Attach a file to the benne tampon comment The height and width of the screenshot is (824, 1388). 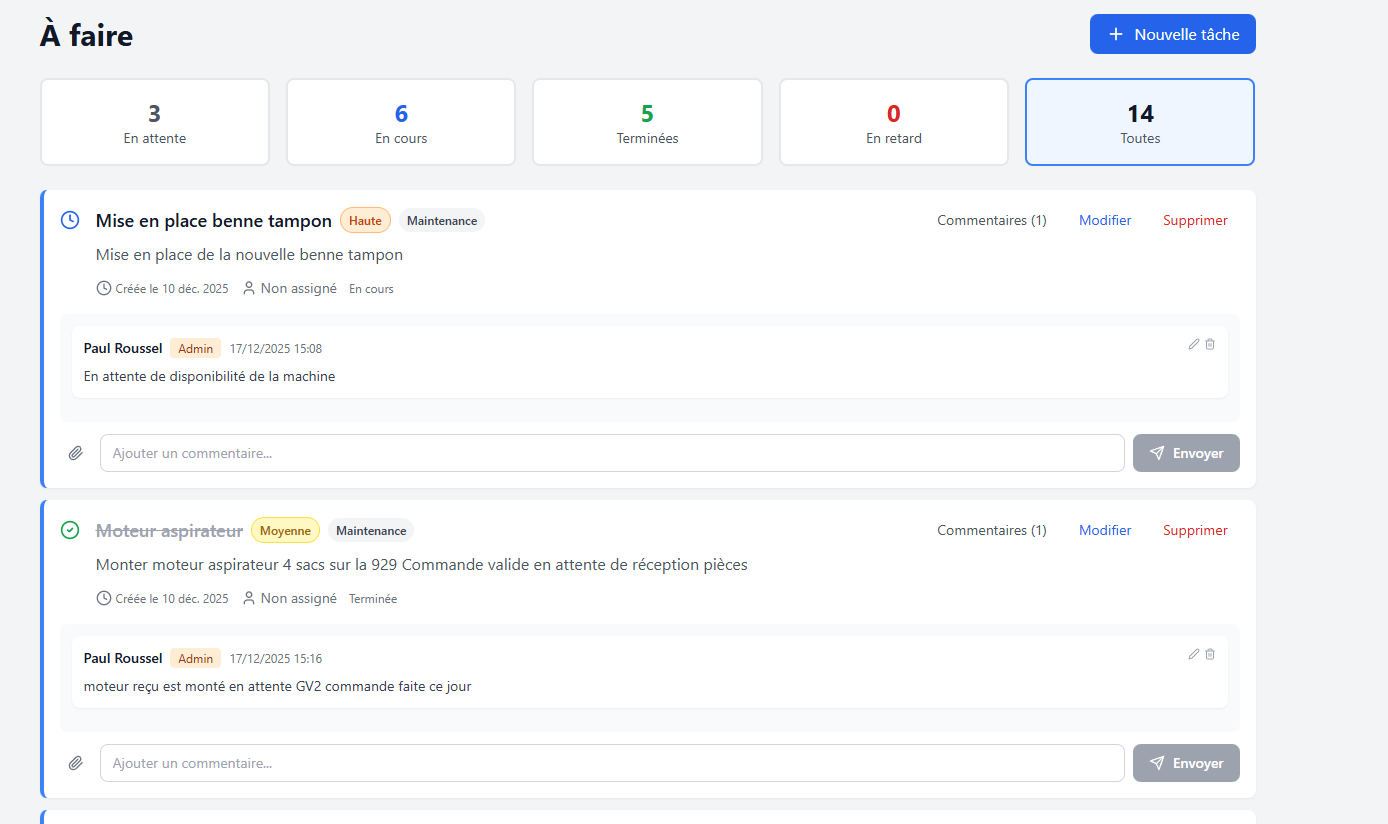[x=76, y=453]
